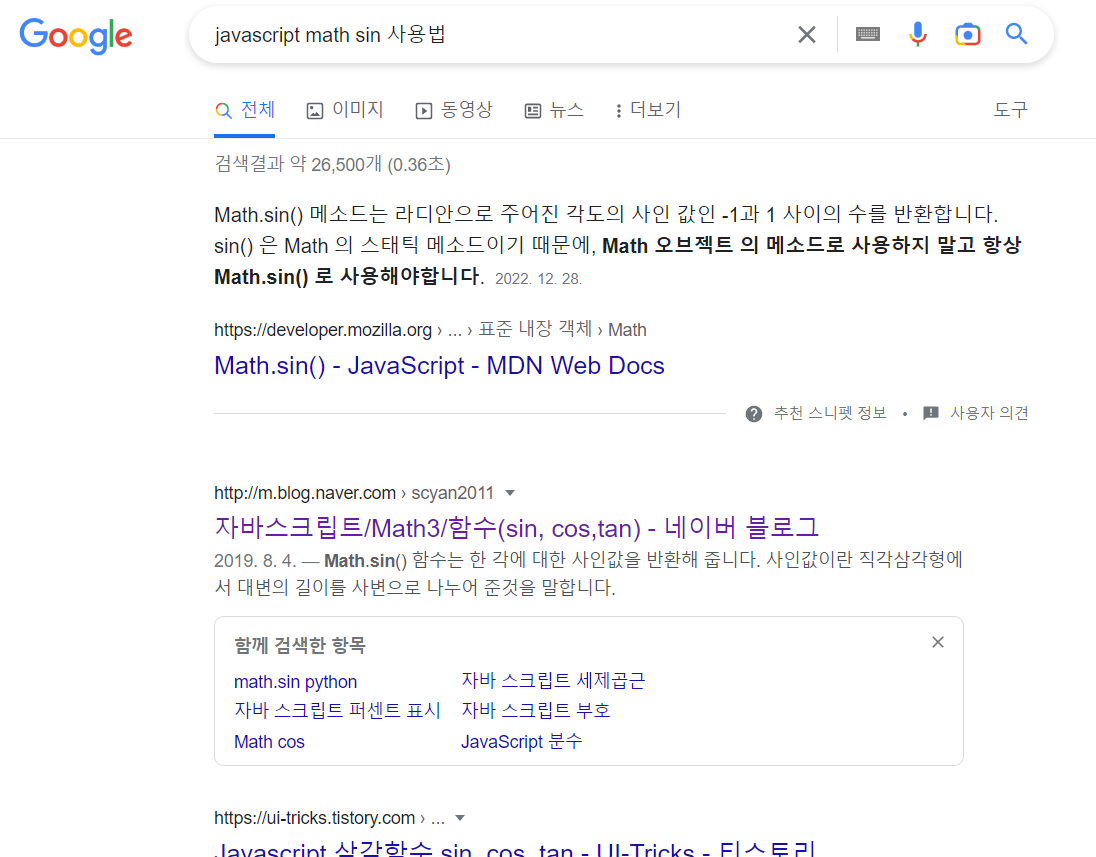Open Javascript 삼각함수 tistory result

coord(516,849)
